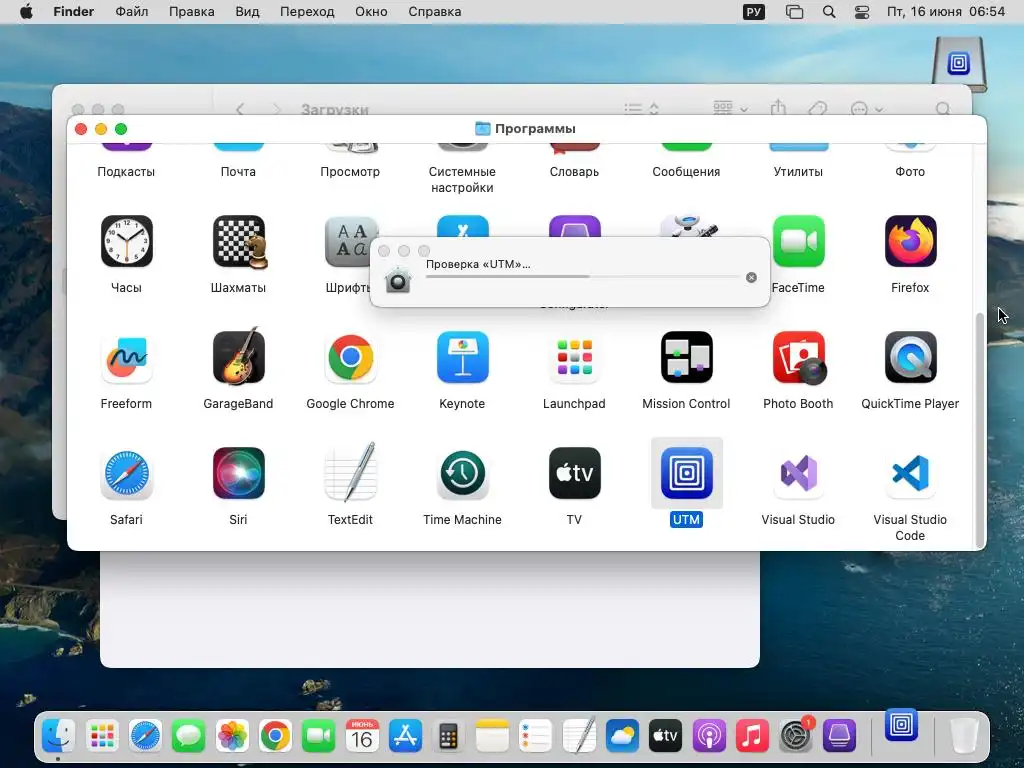Open Launchpad in the Dock
This screenshot has height=768, width=1024.
pos(102,736)
